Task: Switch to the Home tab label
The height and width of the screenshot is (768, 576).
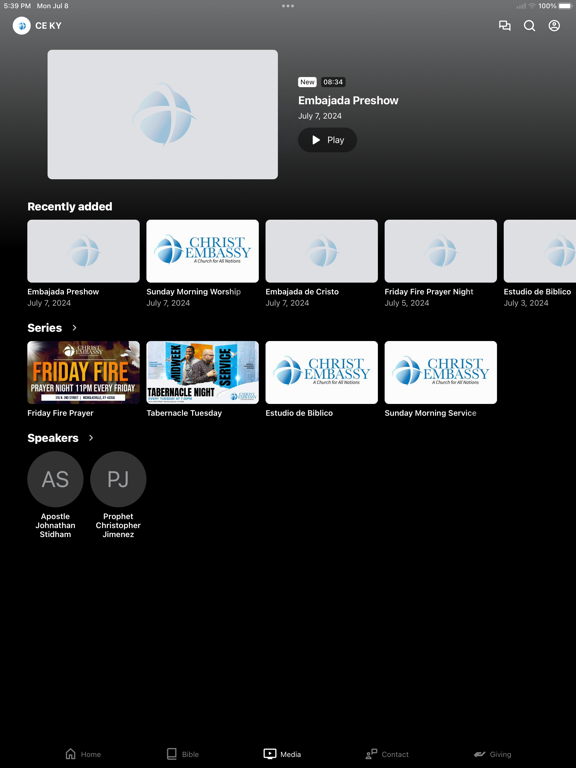Action: coord(91,754)
